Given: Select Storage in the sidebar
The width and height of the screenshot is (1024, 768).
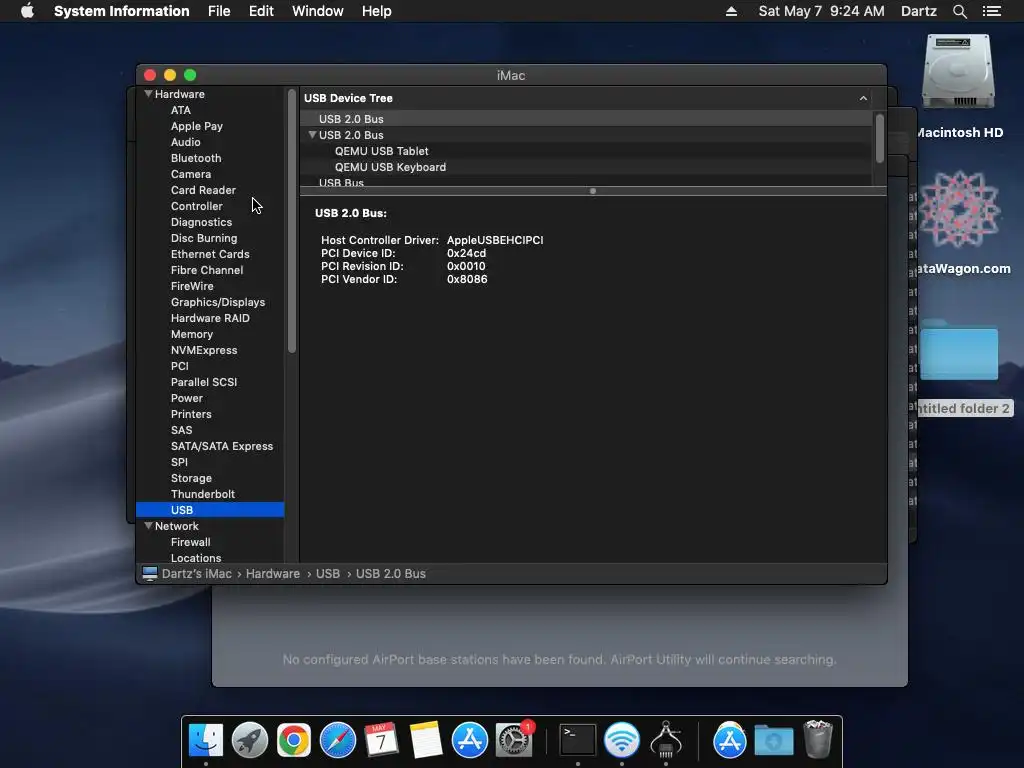Looking at the screenshot, I should [x=191, y=478].
